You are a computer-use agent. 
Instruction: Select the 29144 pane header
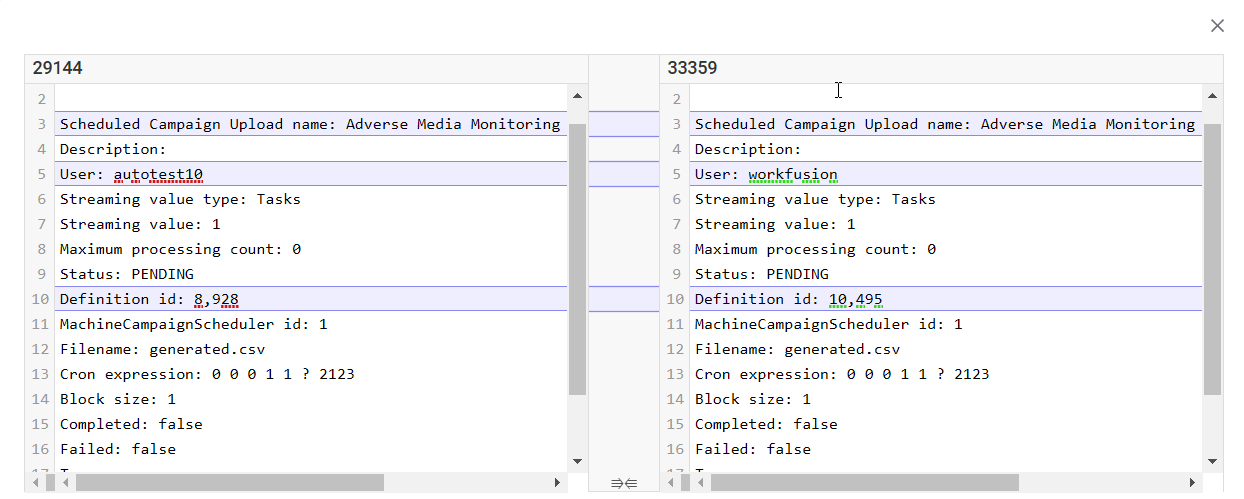tap(306, 68)
